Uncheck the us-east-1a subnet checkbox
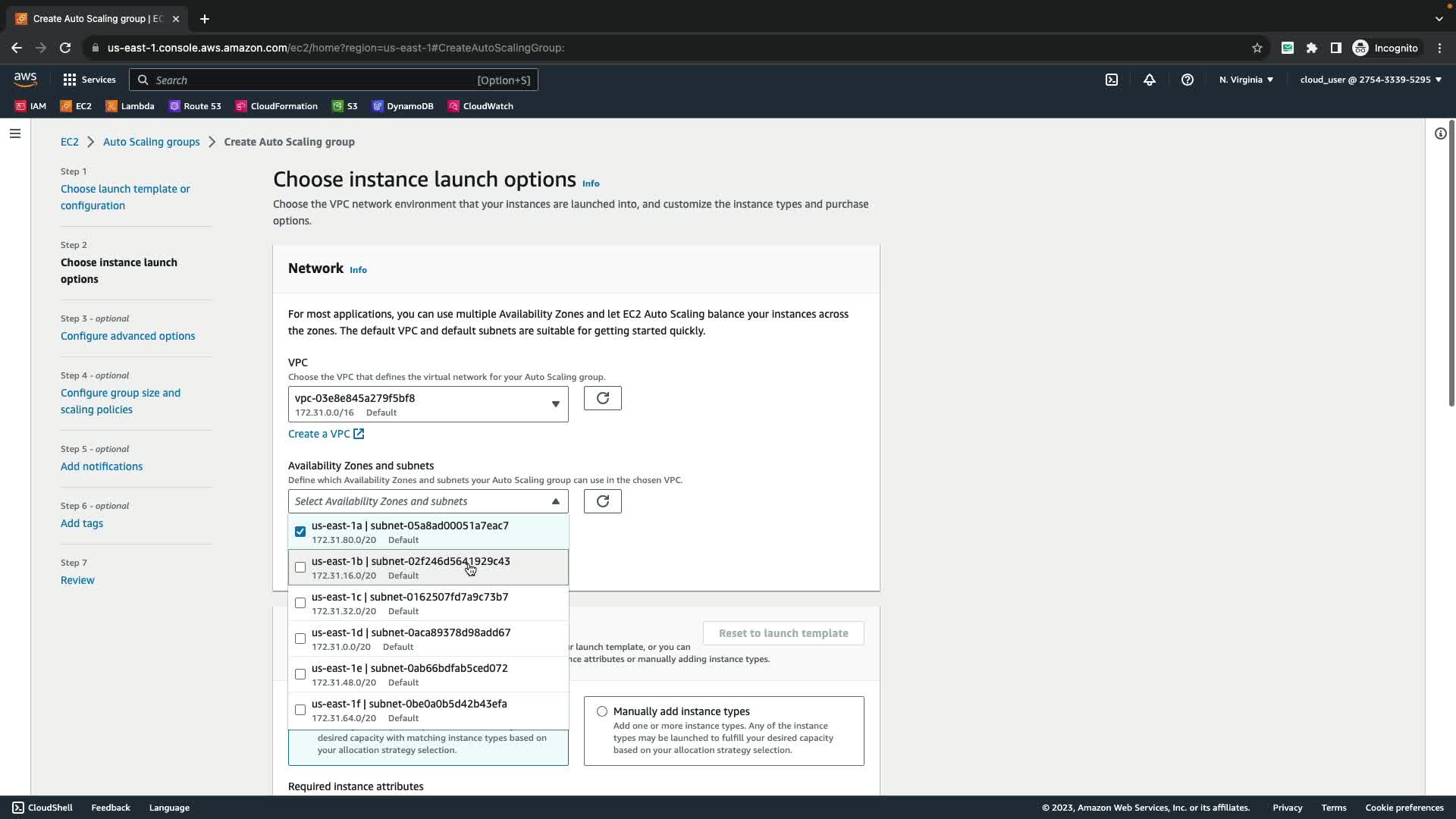The image size is (1456, 819). [300, 532]
